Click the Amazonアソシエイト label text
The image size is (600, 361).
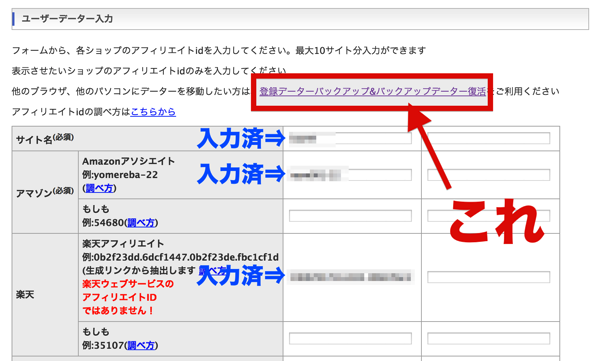128,161
